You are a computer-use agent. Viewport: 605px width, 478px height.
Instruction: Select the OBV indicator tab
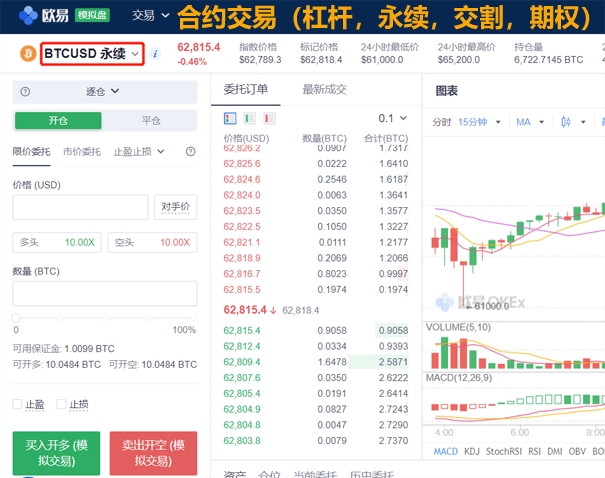pos(577,451)
